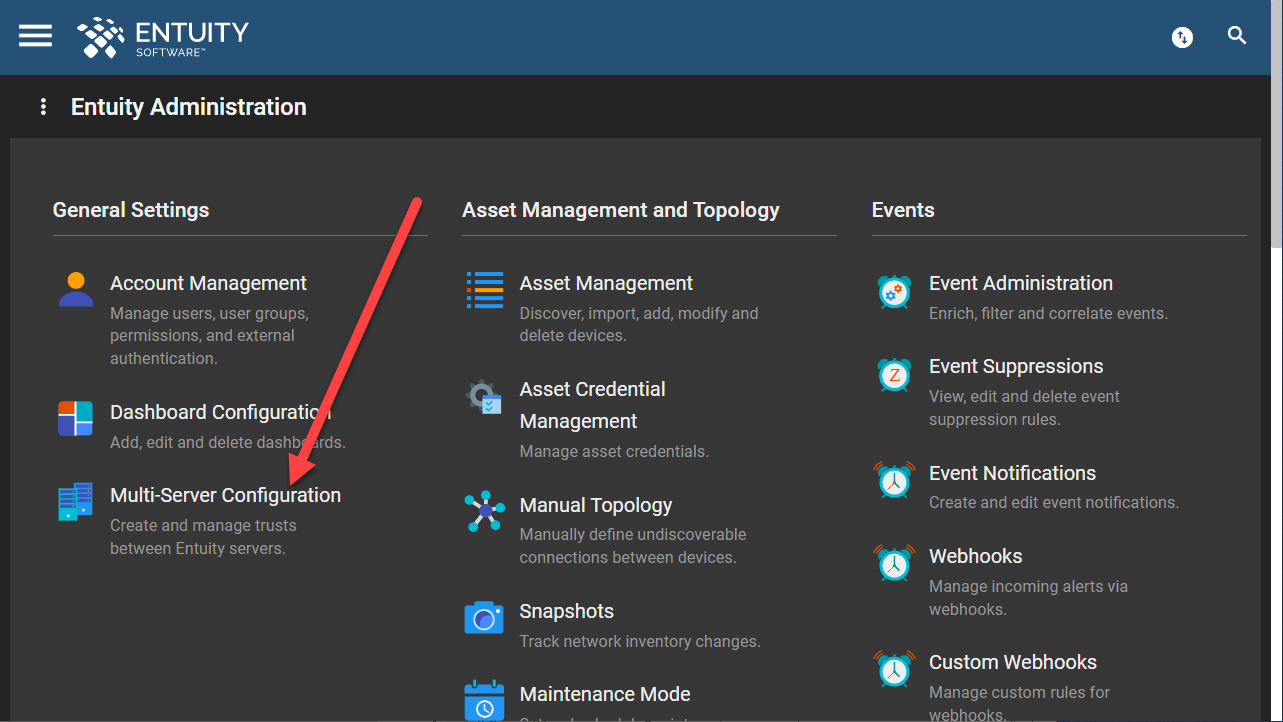The width and height of the screenshot is (1283, 722).
Task: Click 'Track network inventory changes.' text
Action: (x=640, y=641)
